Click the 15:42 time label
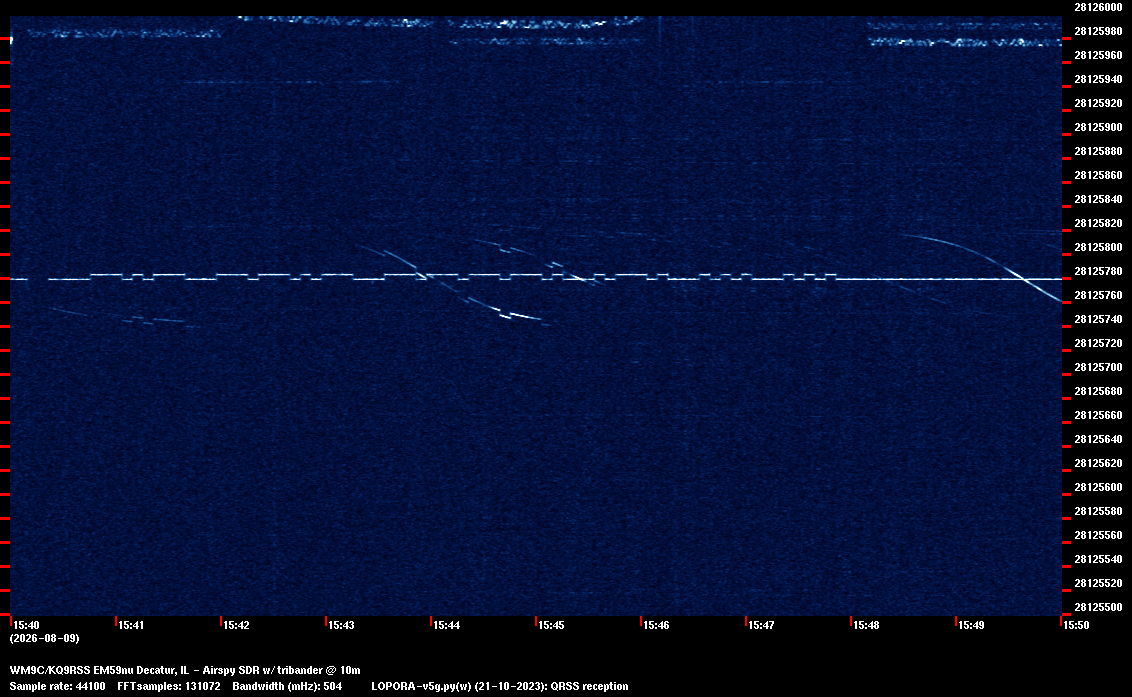 236,625
